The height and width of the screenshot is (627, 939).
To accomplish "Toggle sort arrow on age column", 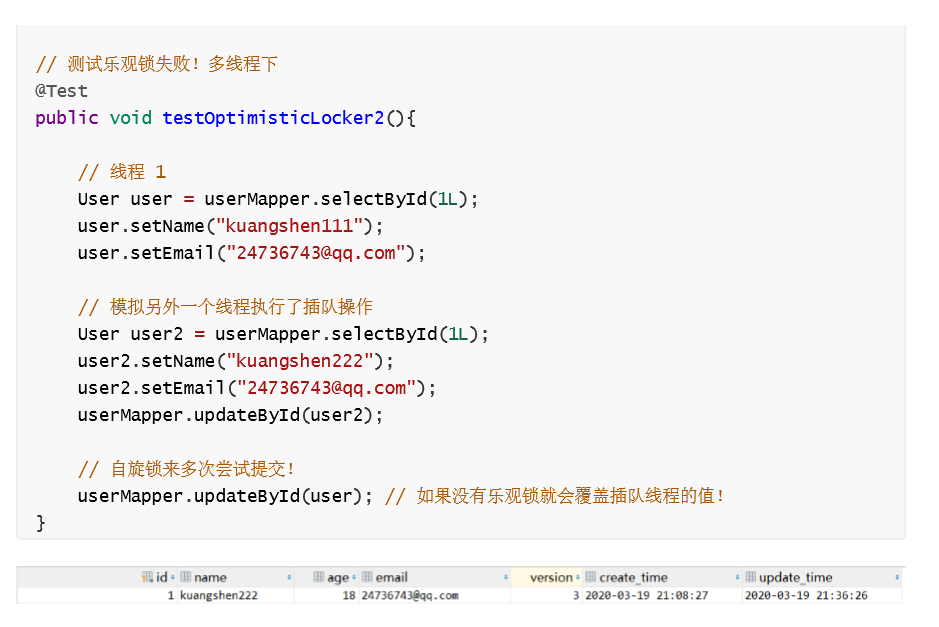I will (354, 577).
